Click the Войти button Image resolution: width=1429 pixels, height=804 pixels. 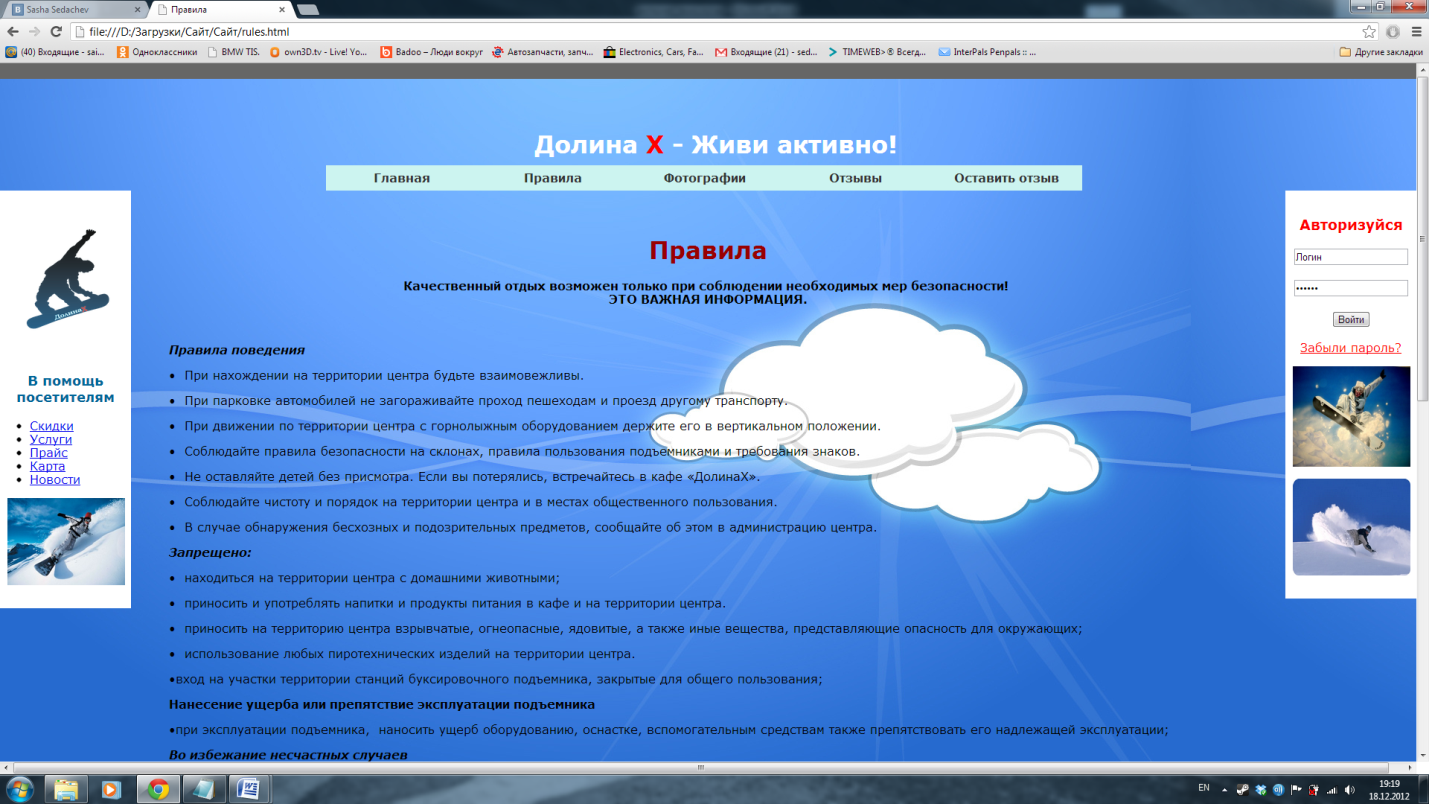coord(1351,320)
